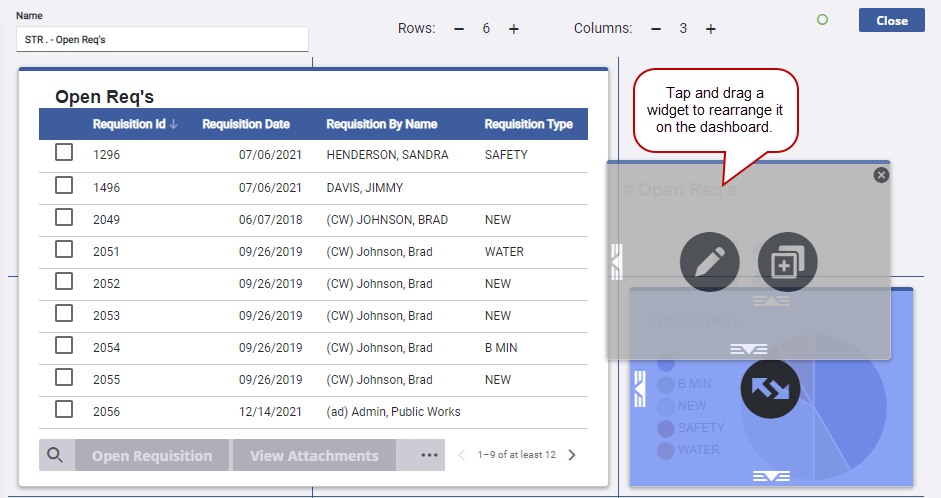Select the checkbox for requisition 2049
Image resolution: width=941 pixels, height=498 pixels.
[64, 217]
